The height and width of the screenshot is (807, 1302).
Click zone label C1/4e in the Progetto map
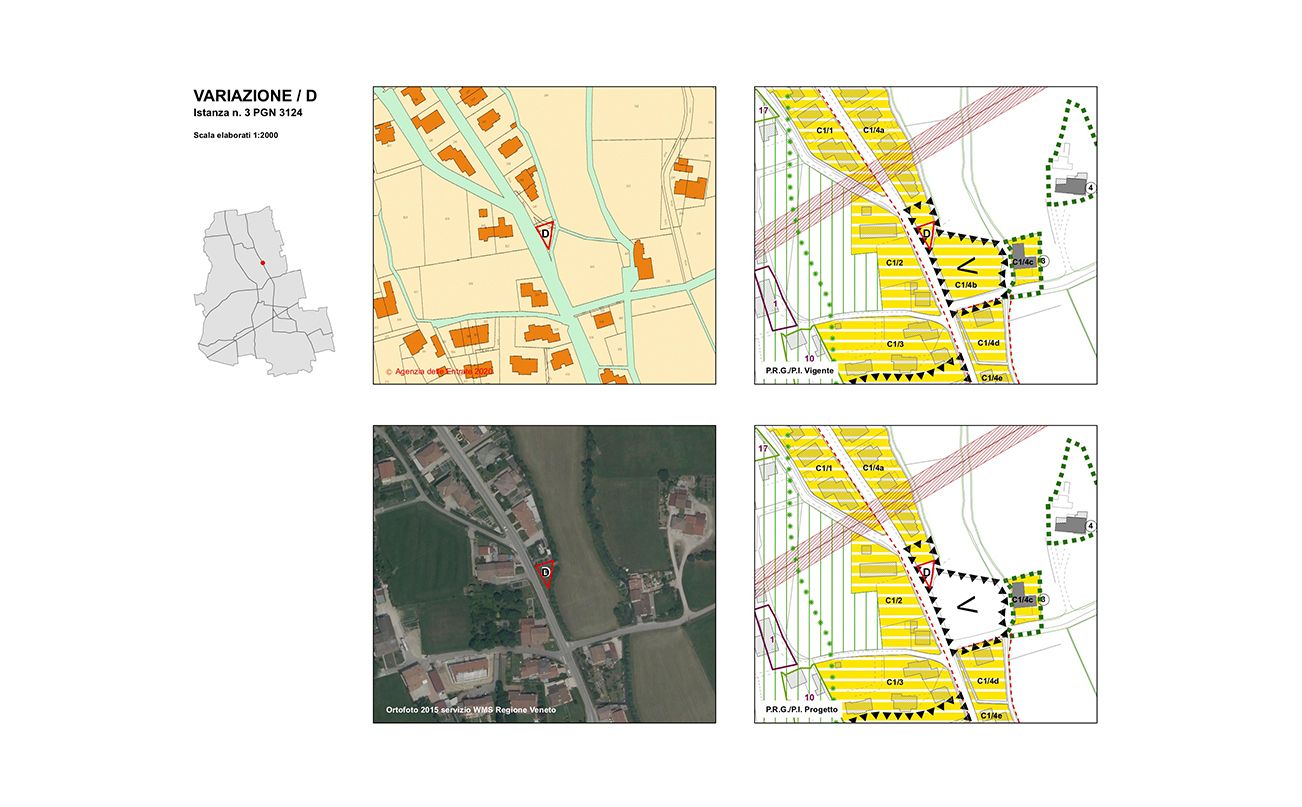(x=992, y=717)
